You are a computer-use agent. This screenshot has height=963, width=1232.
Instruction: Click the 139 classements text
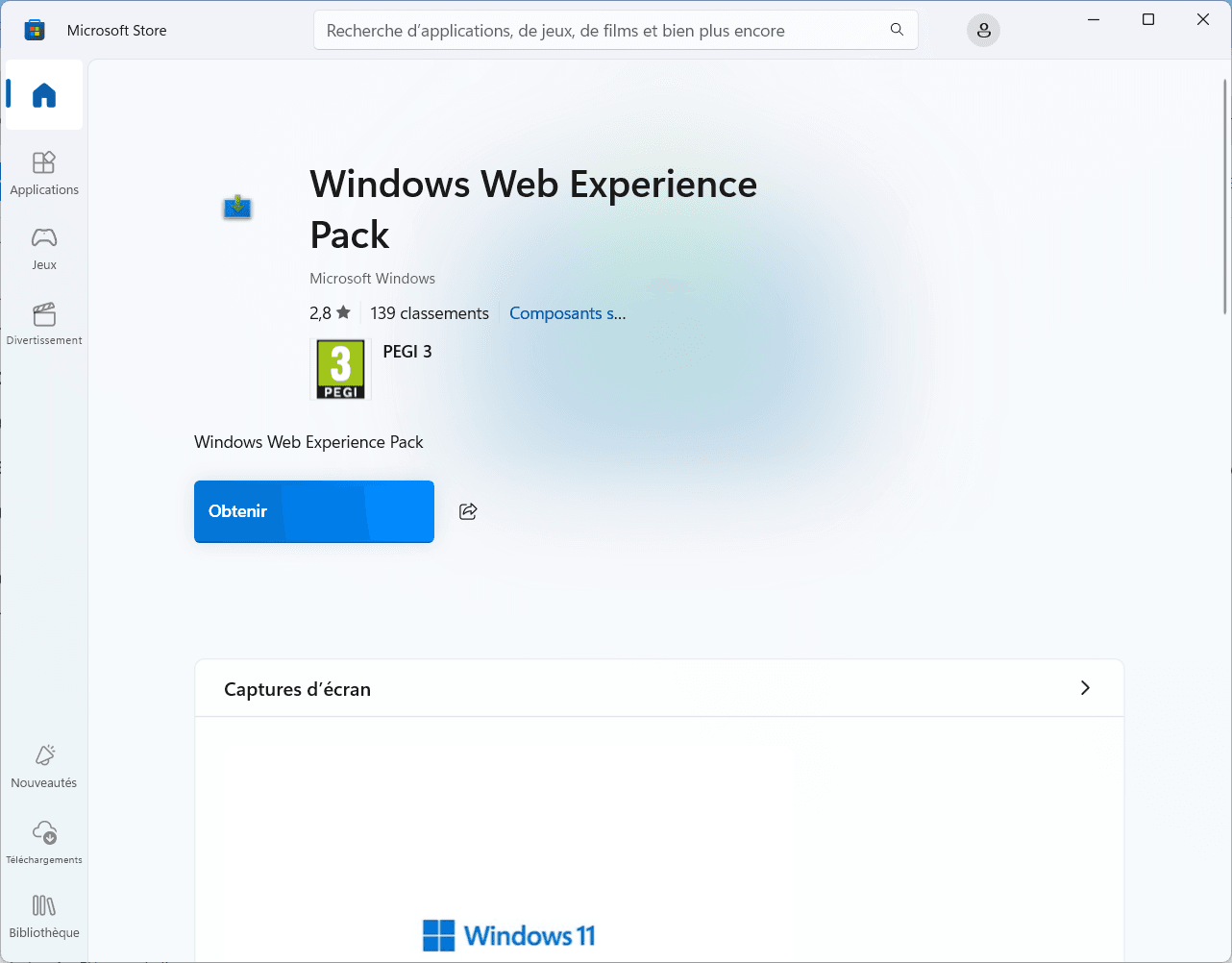tap(430, 313)
